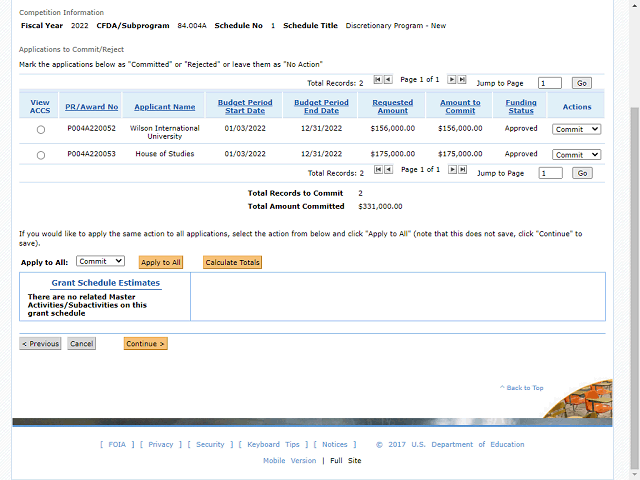Go to last page in top pagination

pos(462,80)
